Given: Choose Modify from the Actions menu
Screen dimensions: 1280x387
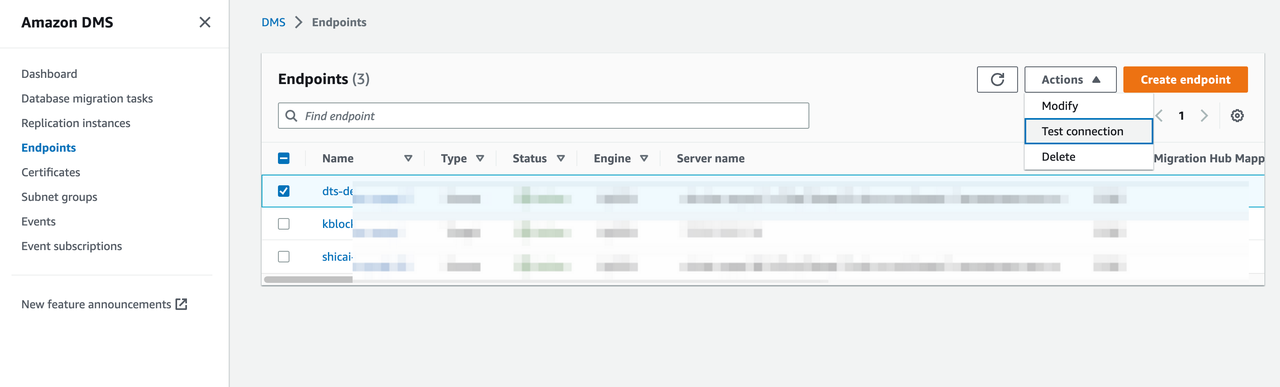Looking at the screenshot, I should [1089, 106].
